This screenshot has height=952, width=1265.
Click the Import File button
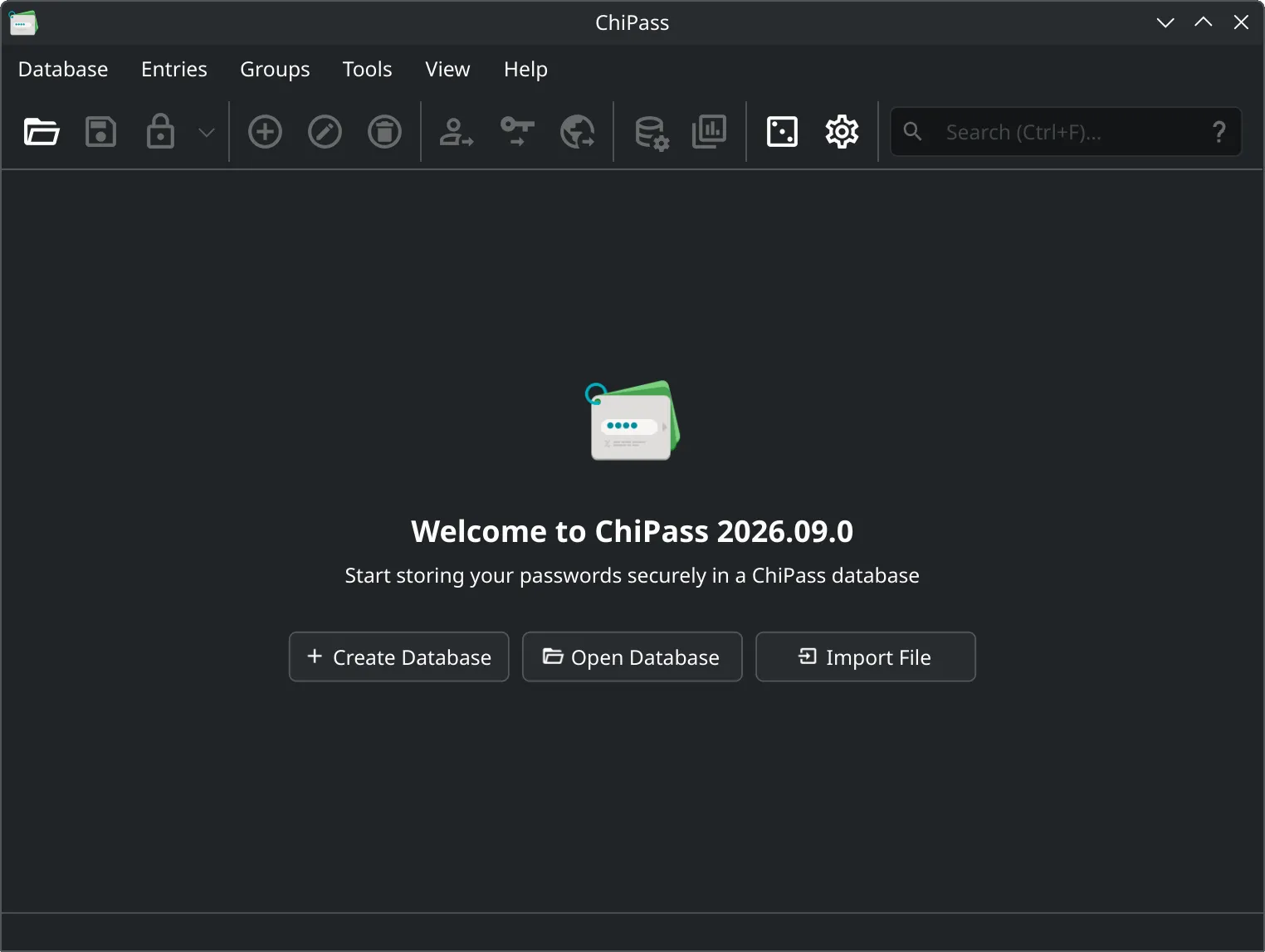click(866, 657)
